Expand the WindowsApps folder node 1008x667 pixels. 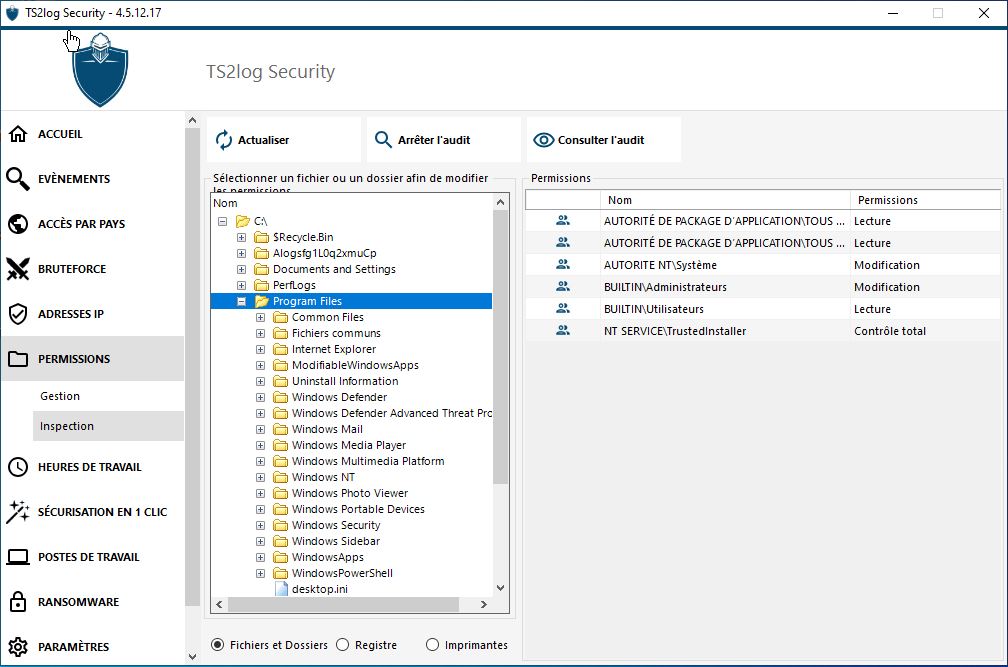tap(260, 557)
